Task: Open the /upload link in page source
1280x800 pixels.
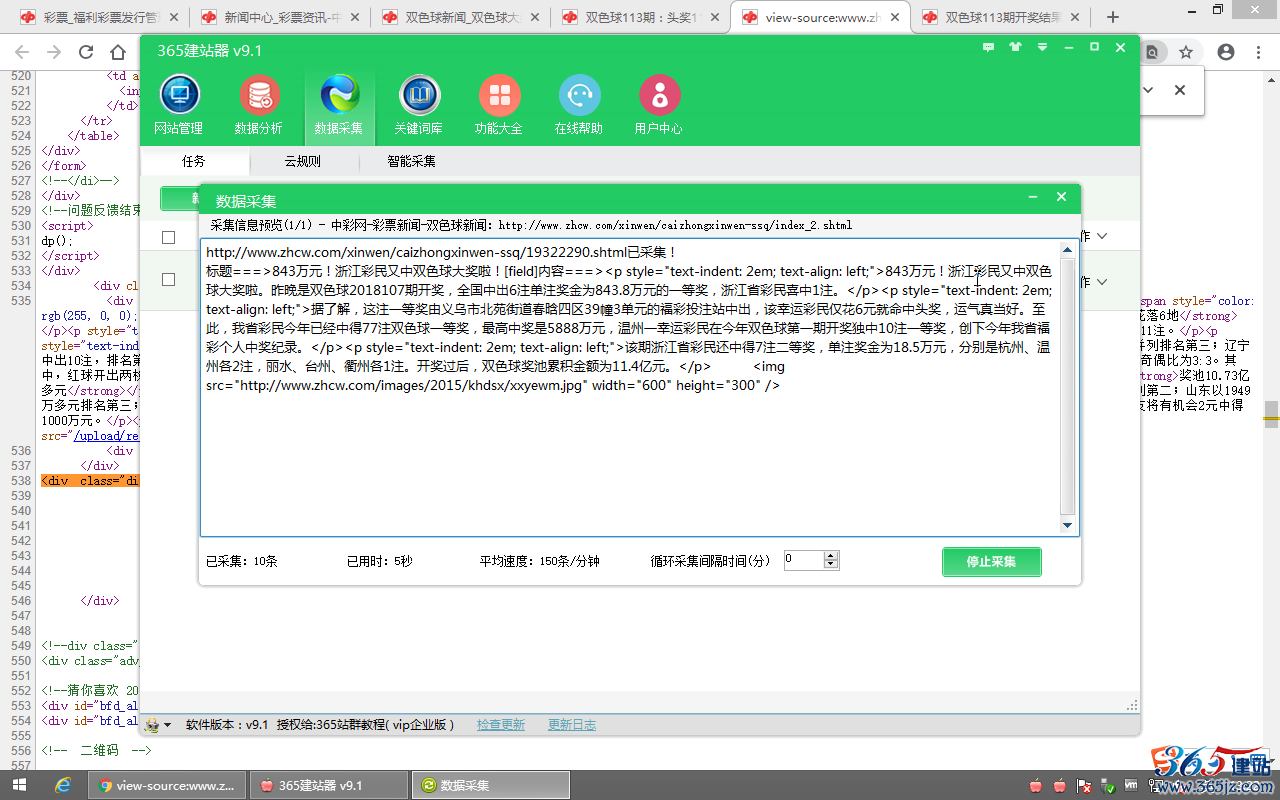Action: [106, 436]
